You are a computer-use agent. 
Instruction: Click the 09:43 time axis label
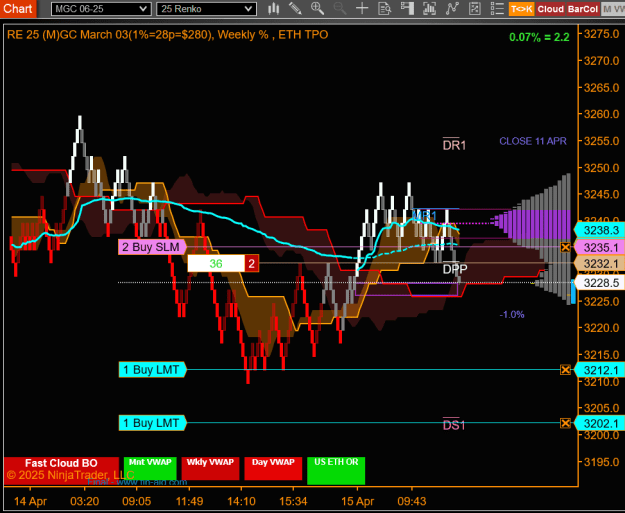click(412, 501)
